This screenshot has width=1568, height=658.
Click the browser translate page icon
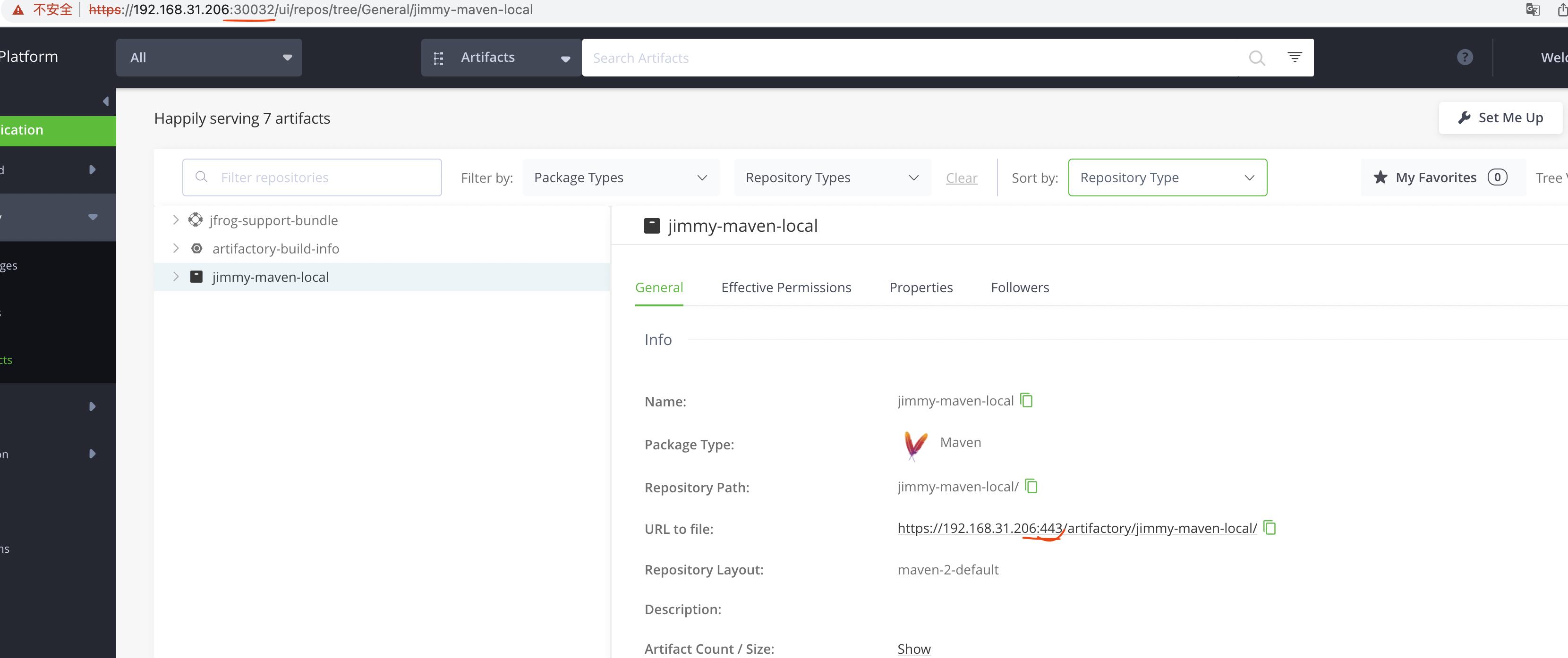tap(1533, 9)
